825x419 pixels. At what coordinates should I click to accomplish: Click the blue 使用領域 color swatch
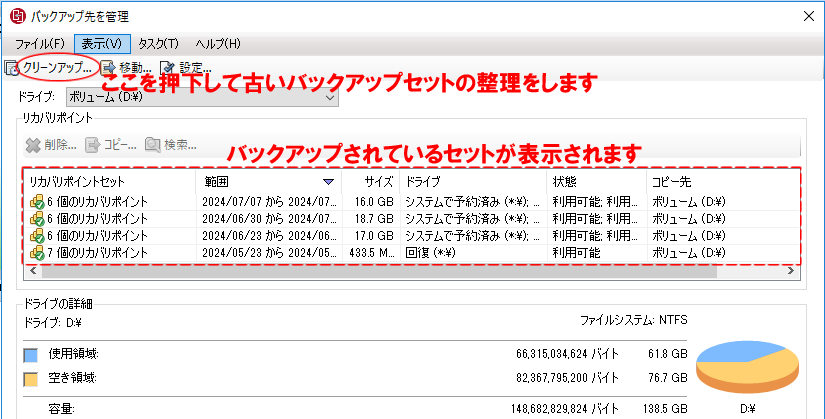31,355
